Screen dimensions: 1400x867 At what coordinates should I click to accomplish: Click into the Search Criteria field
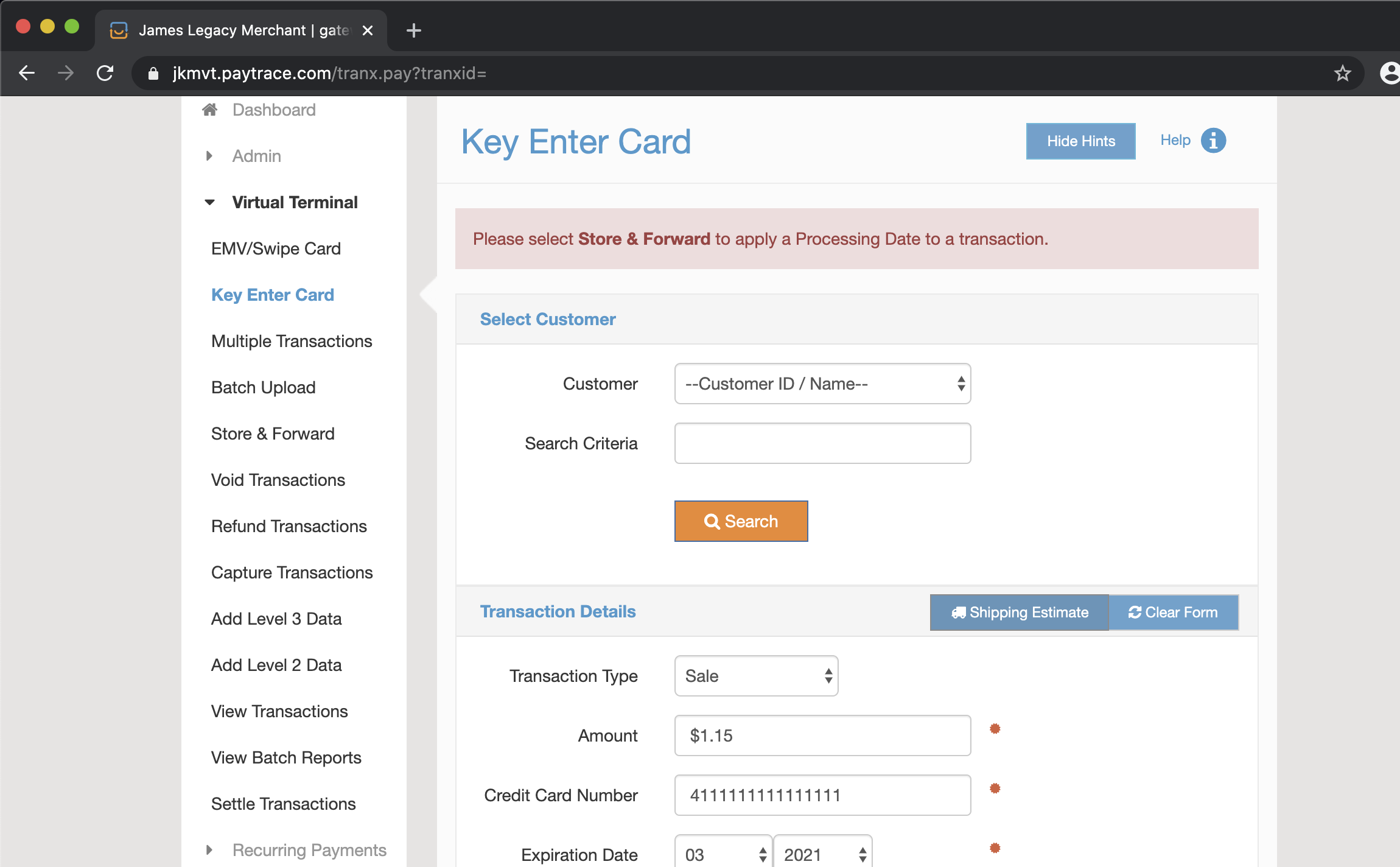(x=822, y=443)
